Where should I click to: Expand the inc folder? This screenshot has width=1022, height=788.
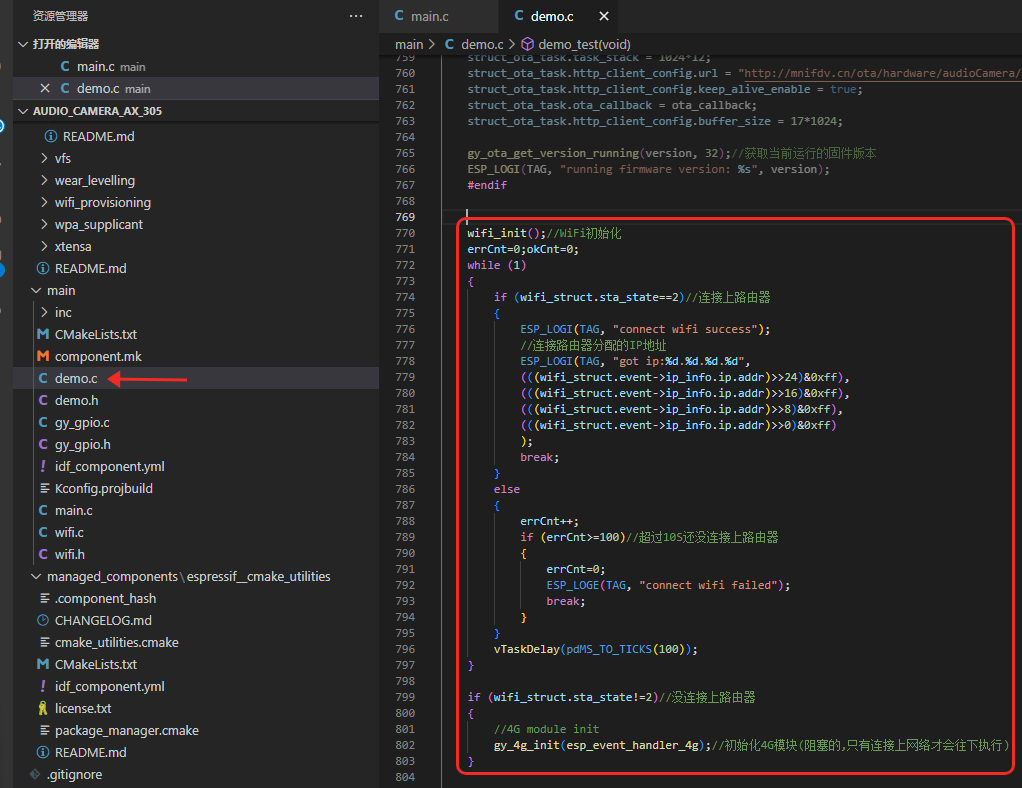(63, 312)
